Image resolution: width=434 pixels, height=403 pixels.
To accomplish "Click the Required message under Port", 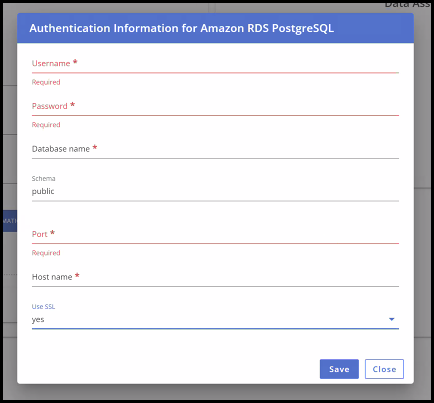I will coord(46,253).
